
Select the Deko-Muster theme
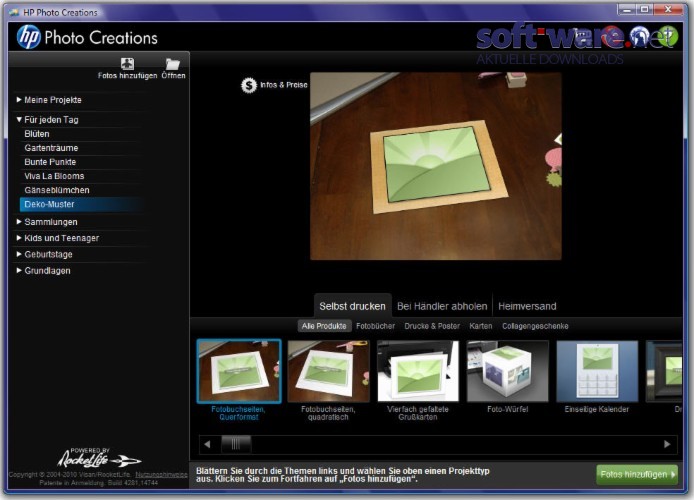point(81,204)
